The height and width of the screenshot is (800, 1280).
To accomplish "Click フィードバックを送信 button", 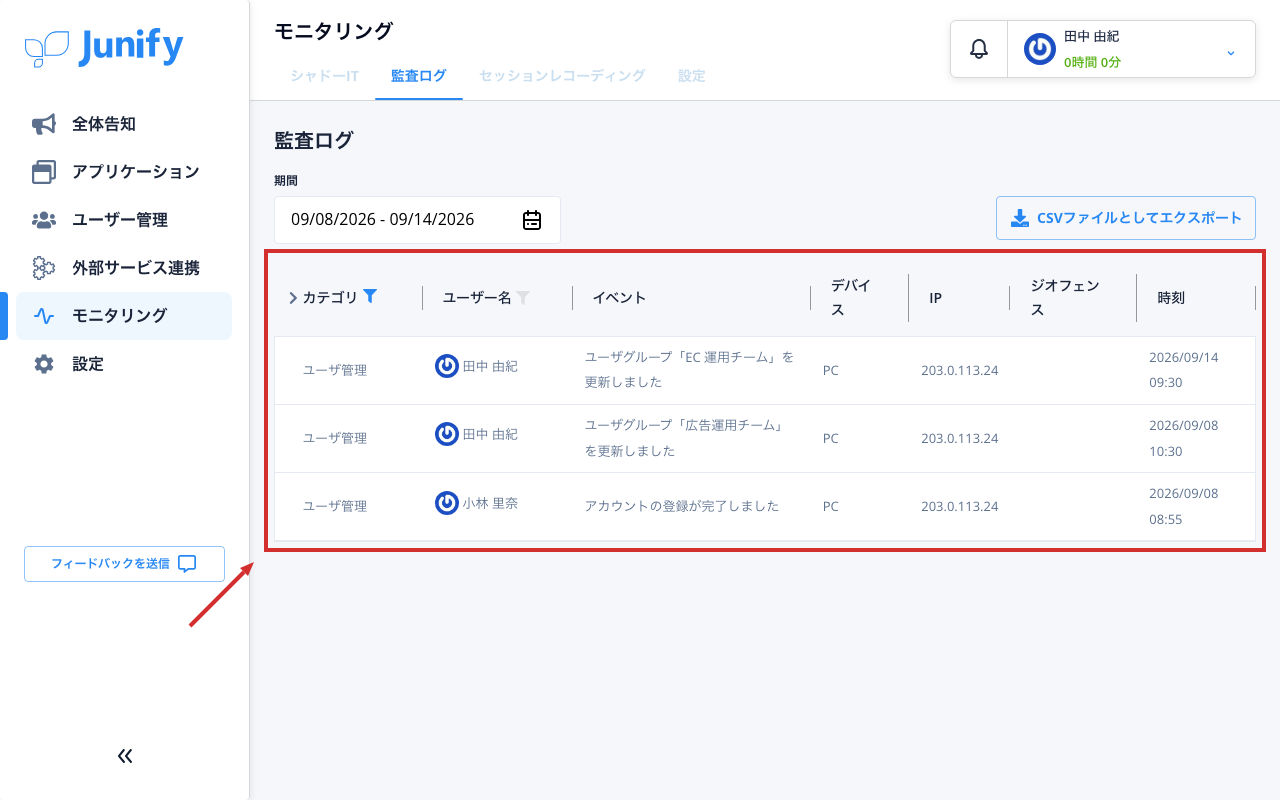I will click(x=124, y=564).
